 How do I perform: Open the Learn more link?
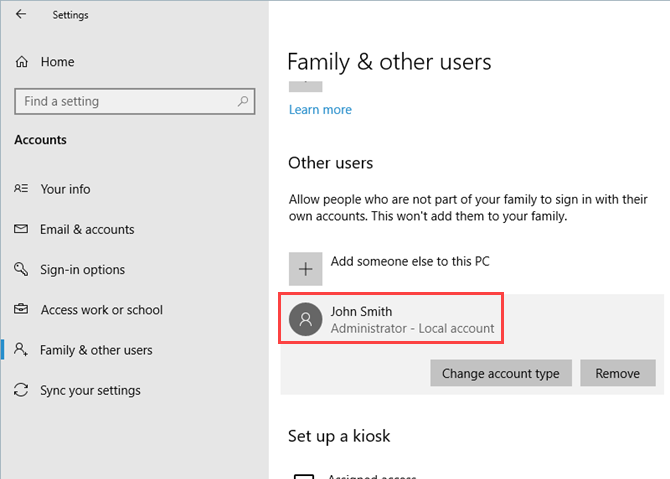point(320,109)
